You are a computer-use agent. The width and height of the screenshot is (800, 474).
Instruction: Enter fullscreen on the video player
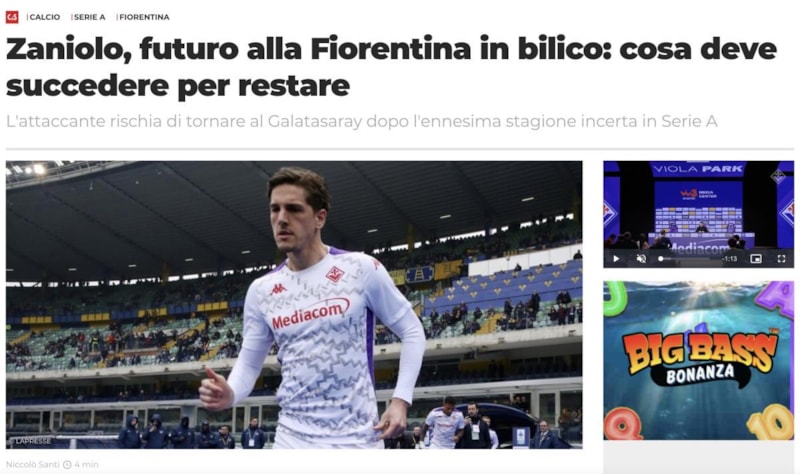click(x=781, y=259)
